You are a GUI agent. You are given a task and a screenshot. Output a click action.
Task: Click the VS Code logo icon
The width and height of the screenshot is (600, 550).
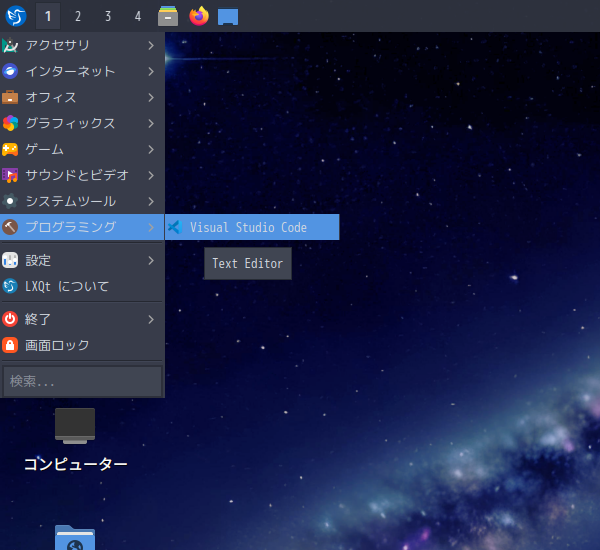pos(175,227)
